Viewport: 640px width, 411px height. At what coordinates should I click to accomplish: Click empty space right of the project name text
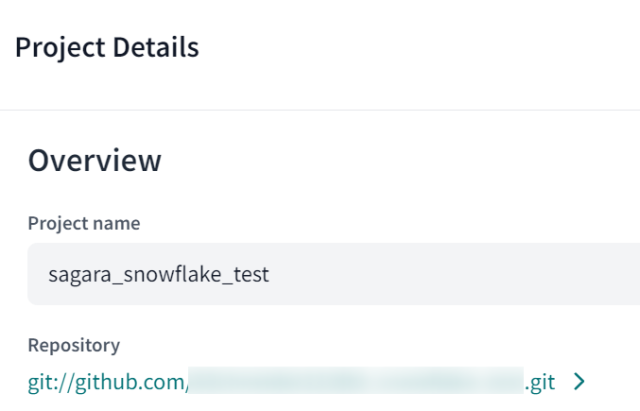[x=450, y=274]
